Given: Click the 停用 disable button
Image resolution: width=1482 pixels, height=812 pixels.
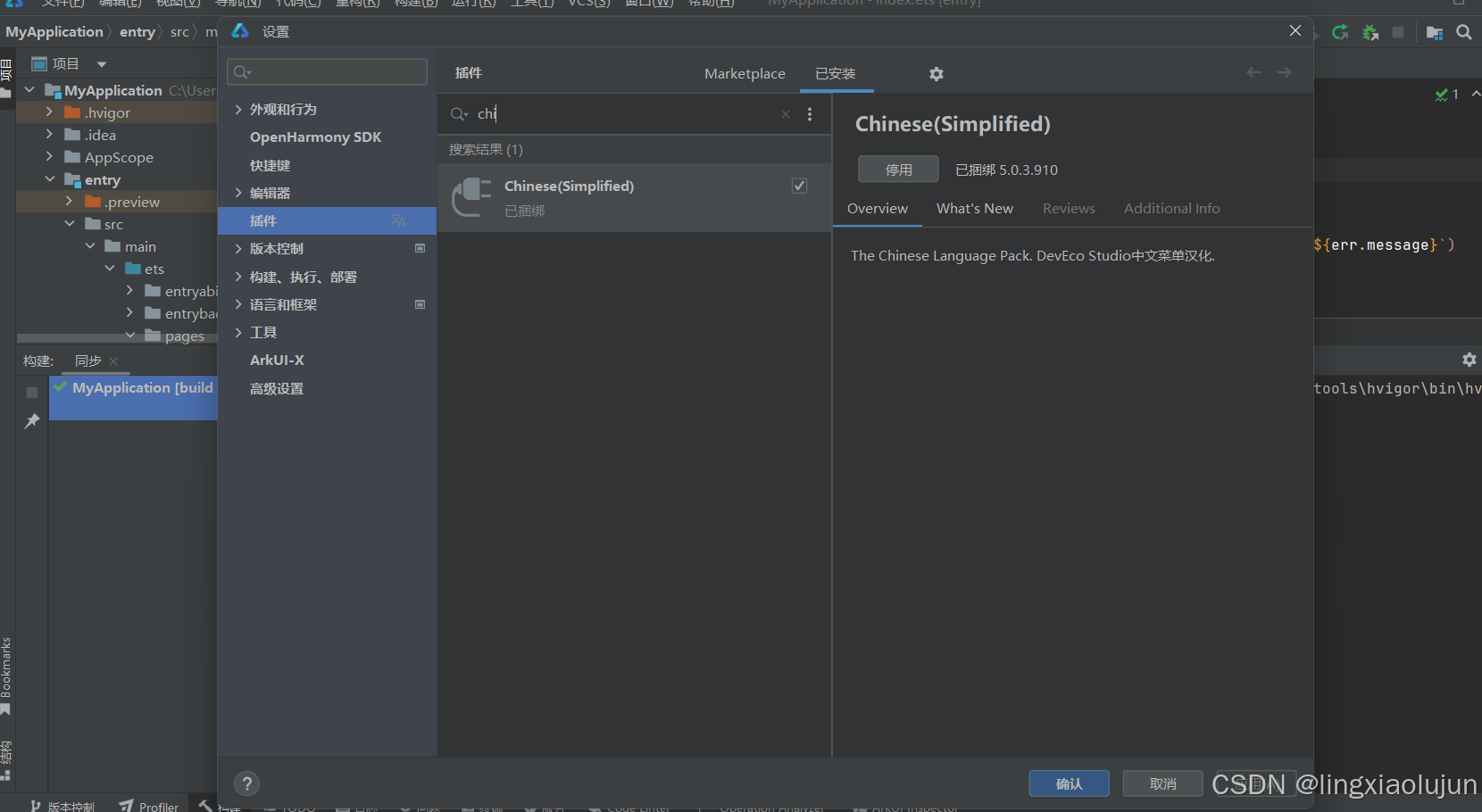Looking at the screenshot, I should click(x=898, y=170).
